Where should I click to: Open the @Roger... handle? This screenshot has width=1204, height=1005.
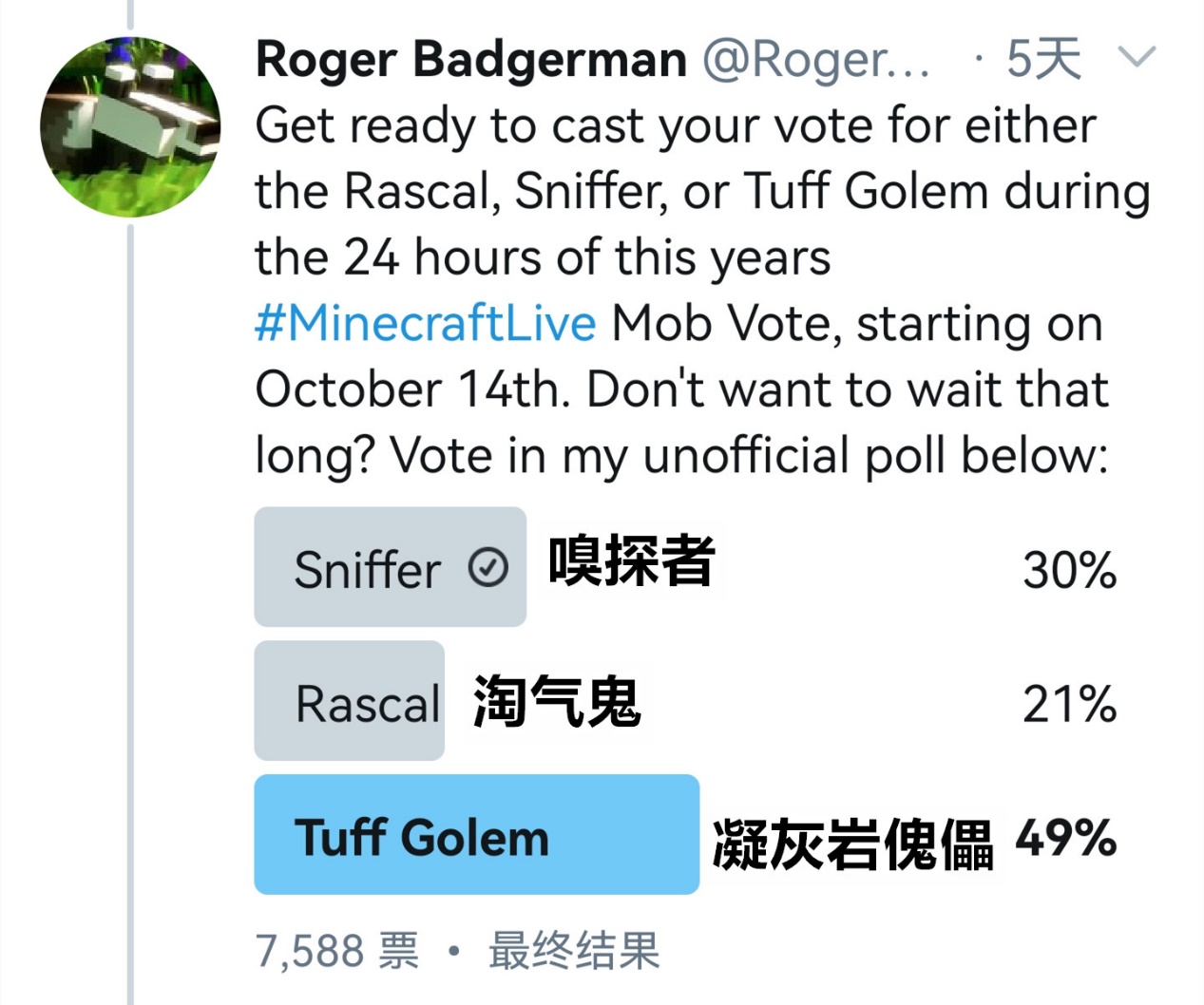point(816,59)
